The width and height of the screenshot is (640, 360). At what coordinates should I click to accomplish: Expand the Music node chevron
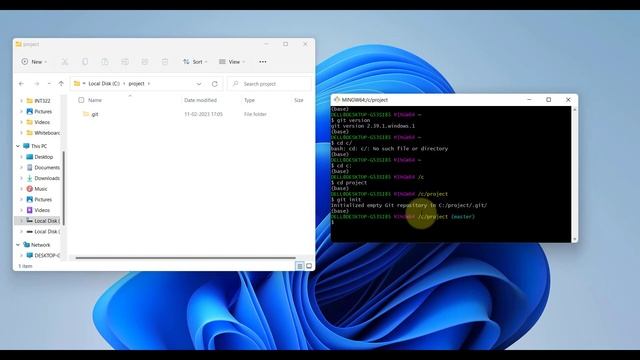coord(22,189)
